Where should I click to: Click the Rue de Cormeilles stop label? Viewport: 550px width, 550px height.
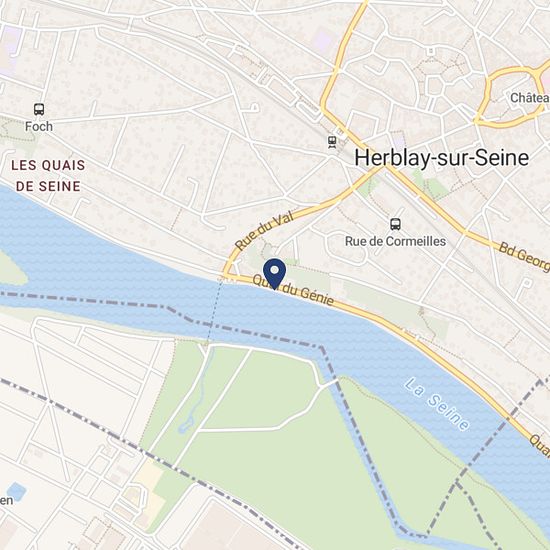tap(395, 241)
